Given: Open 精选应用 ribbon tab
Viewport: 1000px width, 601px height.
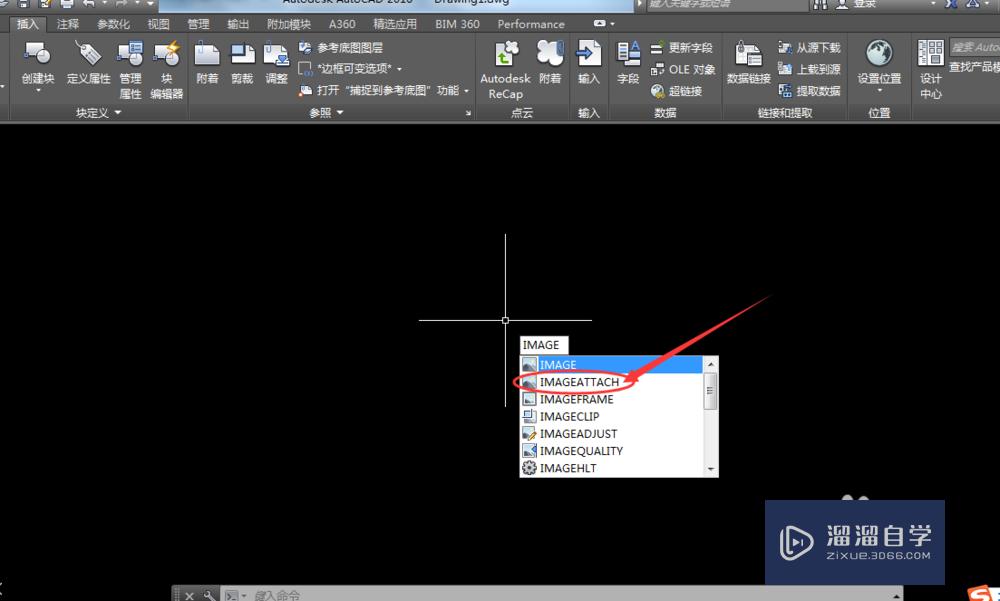Looking at the screenshot, I should coord(395,24).
